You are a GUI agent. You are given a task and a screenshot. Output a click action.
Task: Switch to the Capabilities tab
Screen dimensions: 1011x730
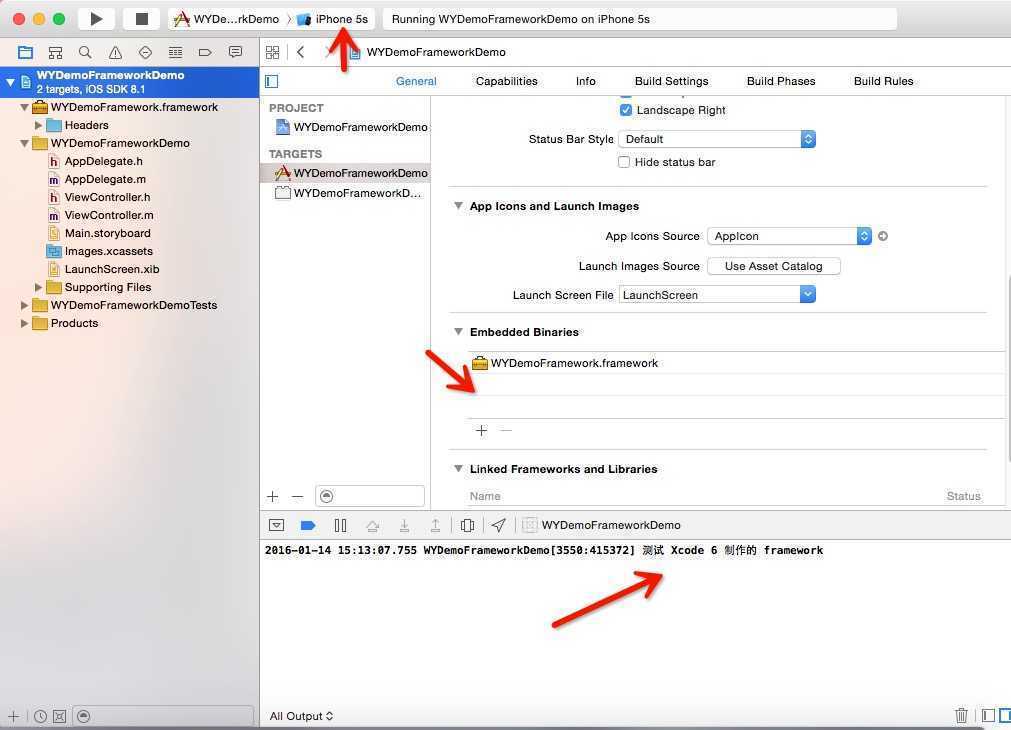(x=506, y=81)
